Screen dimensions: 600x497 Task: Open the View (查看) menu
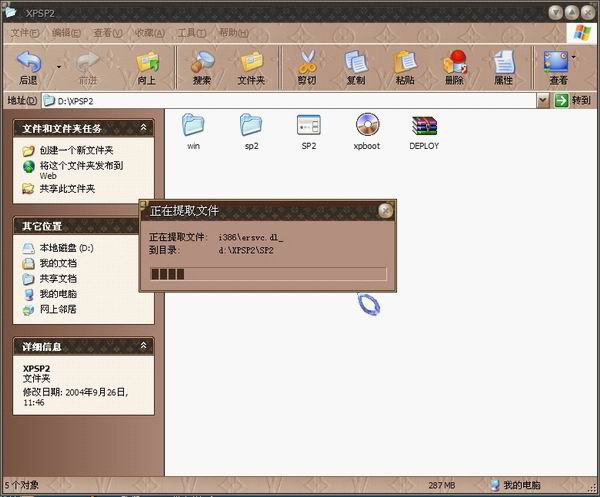click(x=108, y=33)
